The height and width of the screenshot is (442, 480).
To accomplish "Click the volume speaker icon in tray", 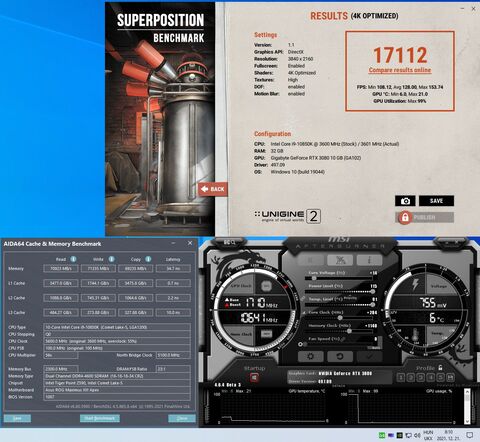I will pyautogui.click(x=417, y=435).
